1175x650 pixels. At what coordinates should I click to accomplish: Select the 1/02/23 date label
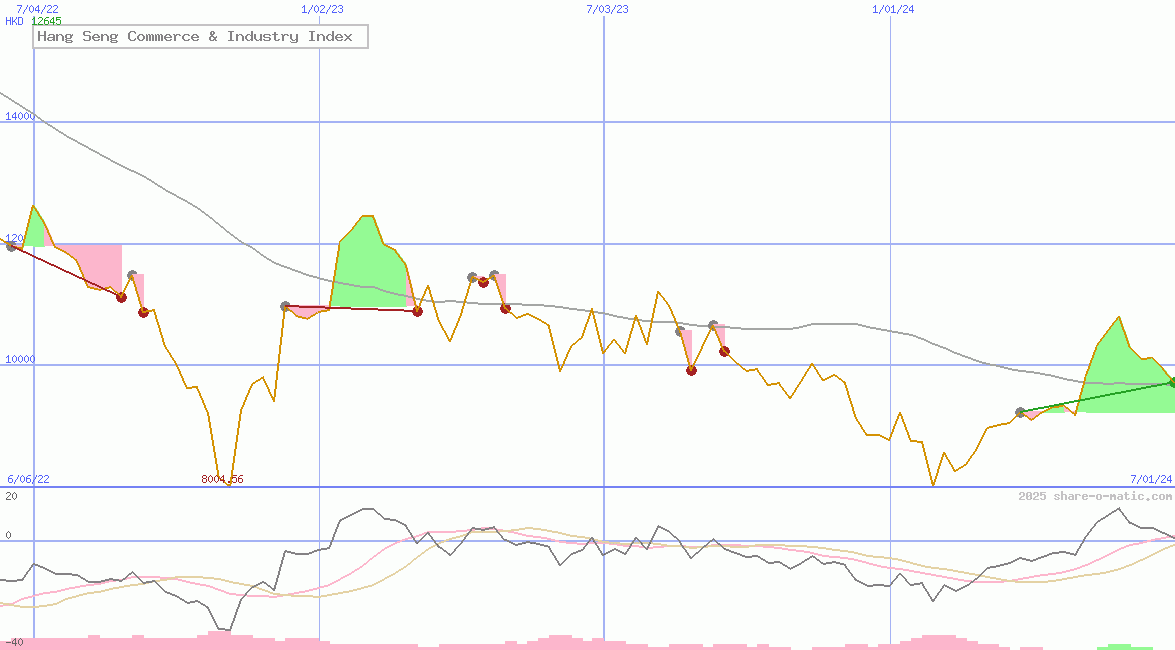(x=322, y=9)
